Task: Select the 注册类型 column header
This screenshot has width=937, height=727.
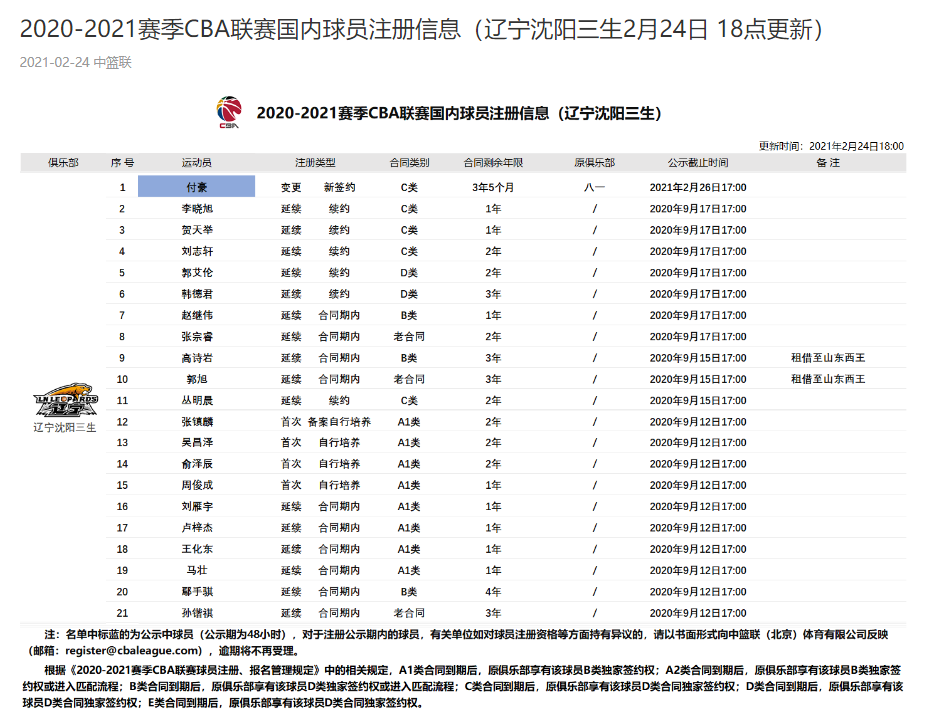Action: (316, 162)
